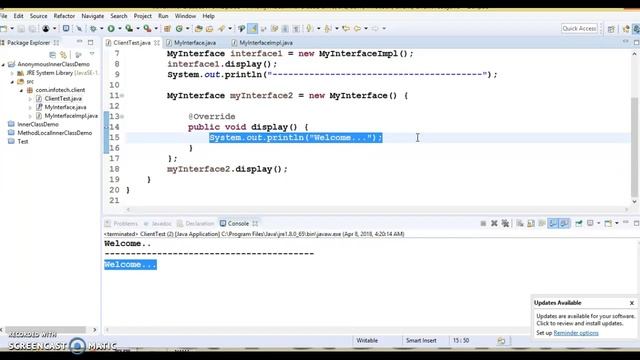Click Remove Launch X icon in console
The width and height of the screenshot is (640, 360).
click(494, 223)
